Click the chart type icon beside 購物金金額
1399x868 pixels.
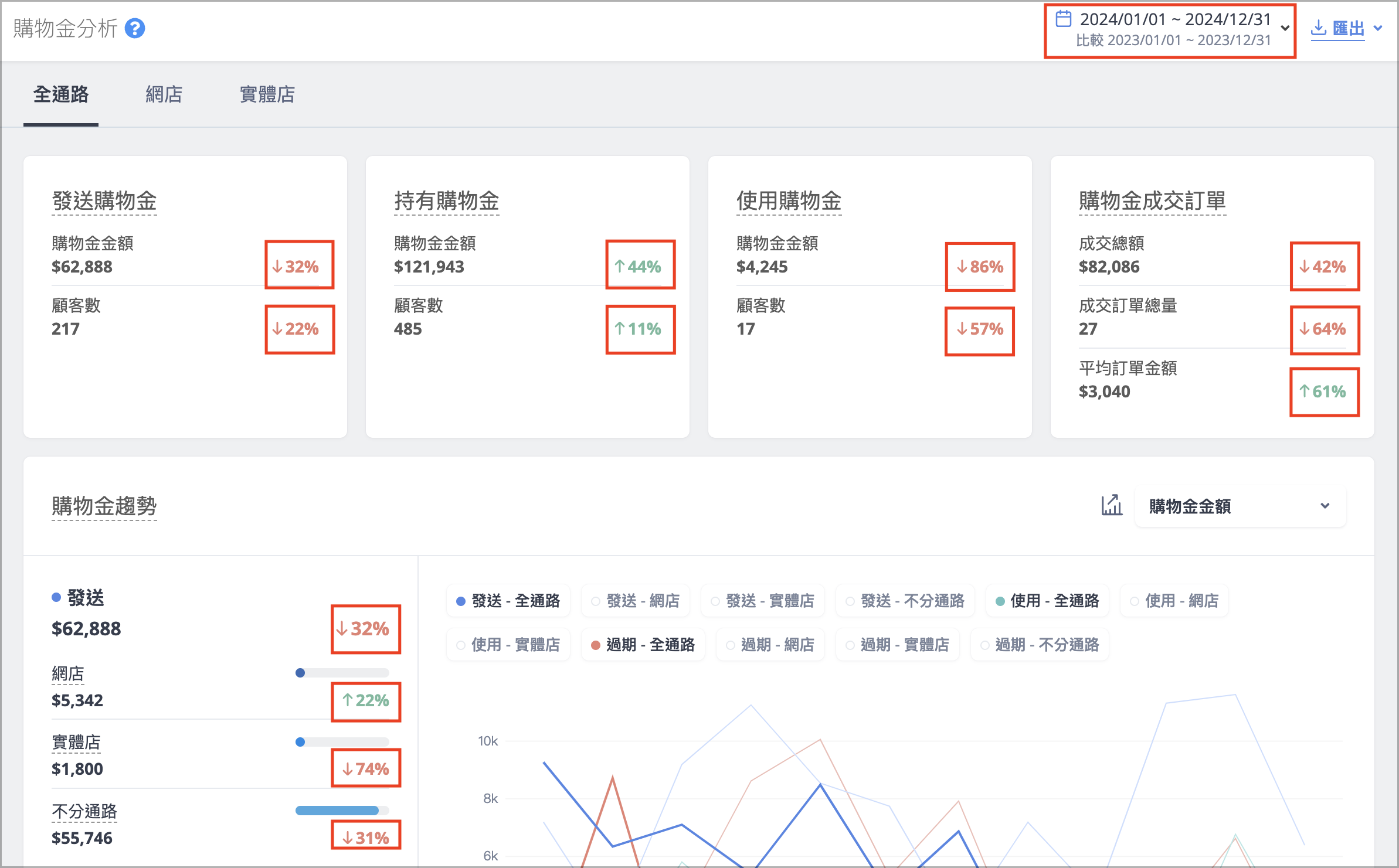[x=1112, y=505]
